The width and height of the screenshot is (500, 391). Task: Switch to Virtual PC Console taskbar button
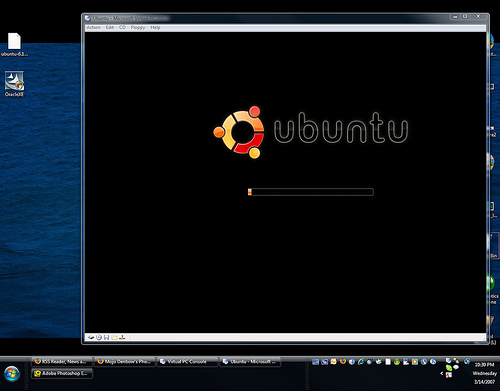187,362
